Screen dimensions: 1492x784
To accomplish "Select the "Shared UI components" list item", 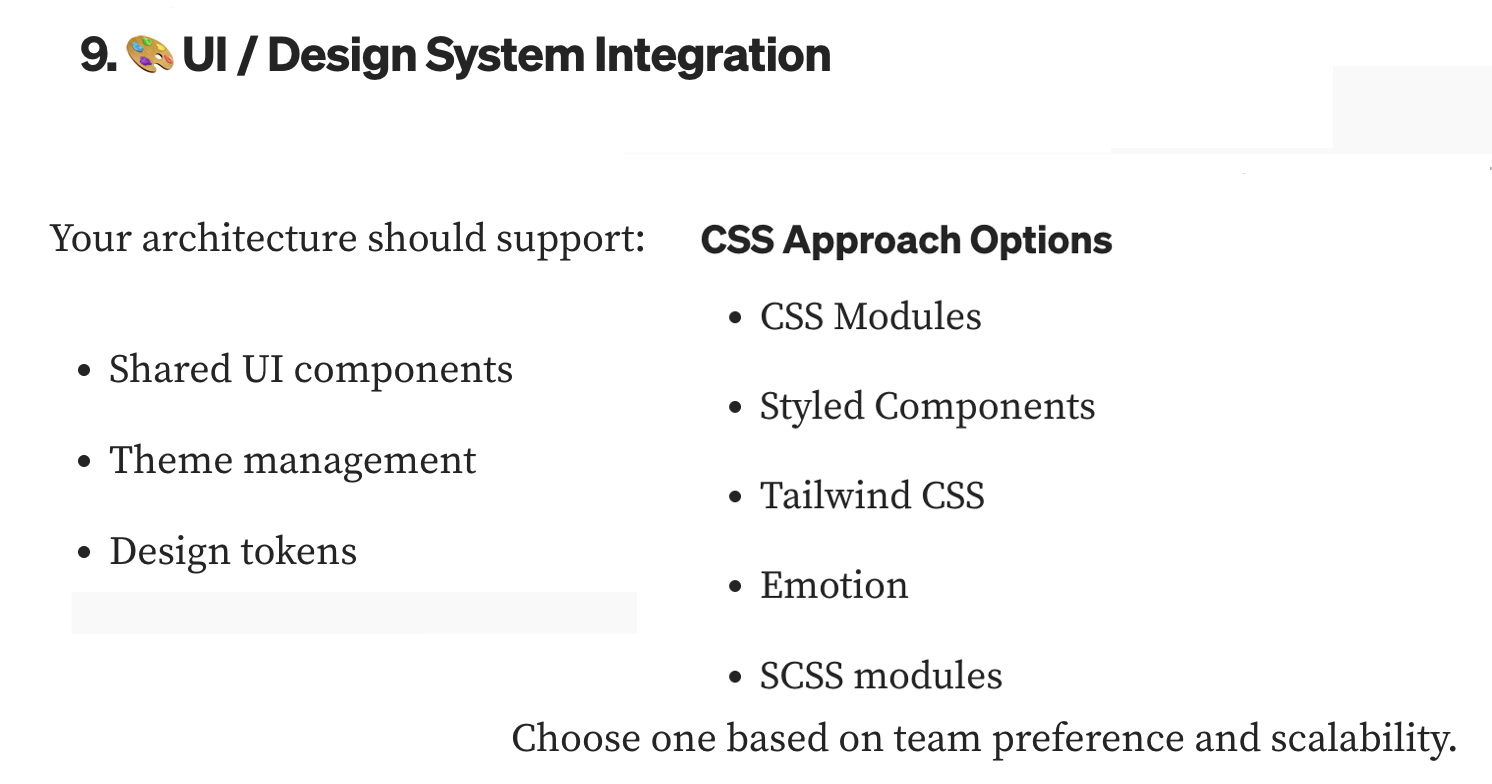I will tap(310, 370).
